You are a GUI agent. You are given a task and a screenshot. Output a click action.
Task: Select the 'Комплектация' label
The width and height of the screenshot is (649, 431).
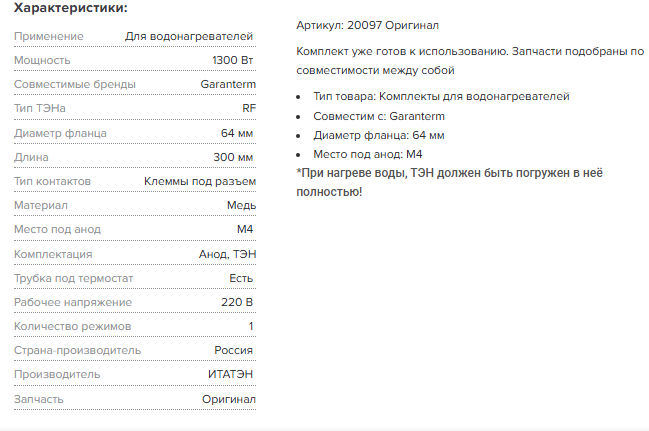tap(53, 254)
